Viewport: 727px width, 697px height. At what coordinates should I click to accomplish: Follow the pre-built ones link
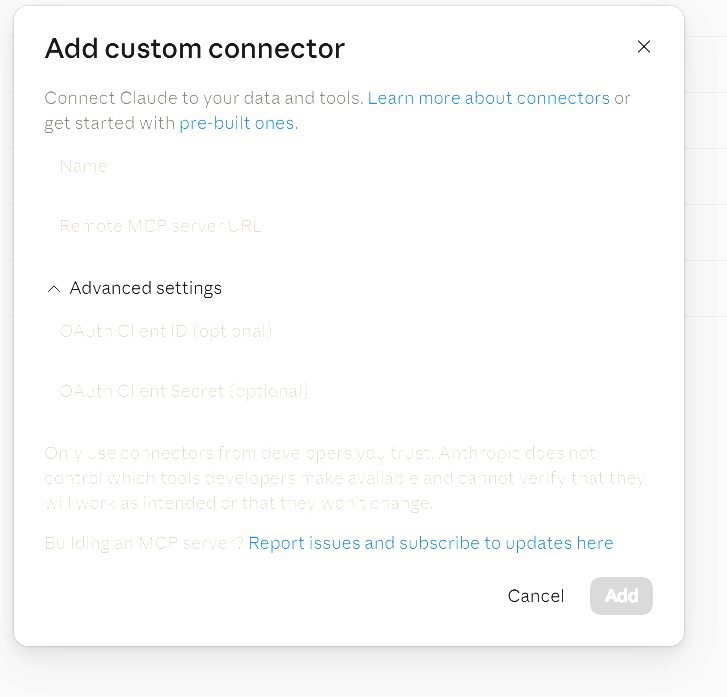[x=236, y=123]
